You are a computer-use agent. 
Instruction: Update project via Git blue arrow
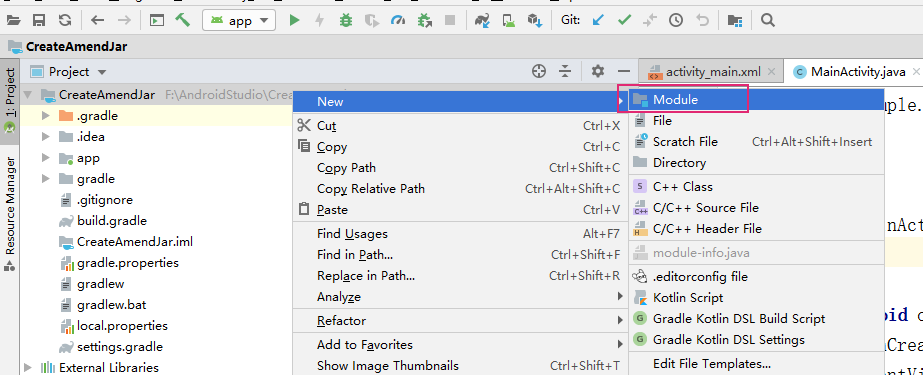coord(598,21)
